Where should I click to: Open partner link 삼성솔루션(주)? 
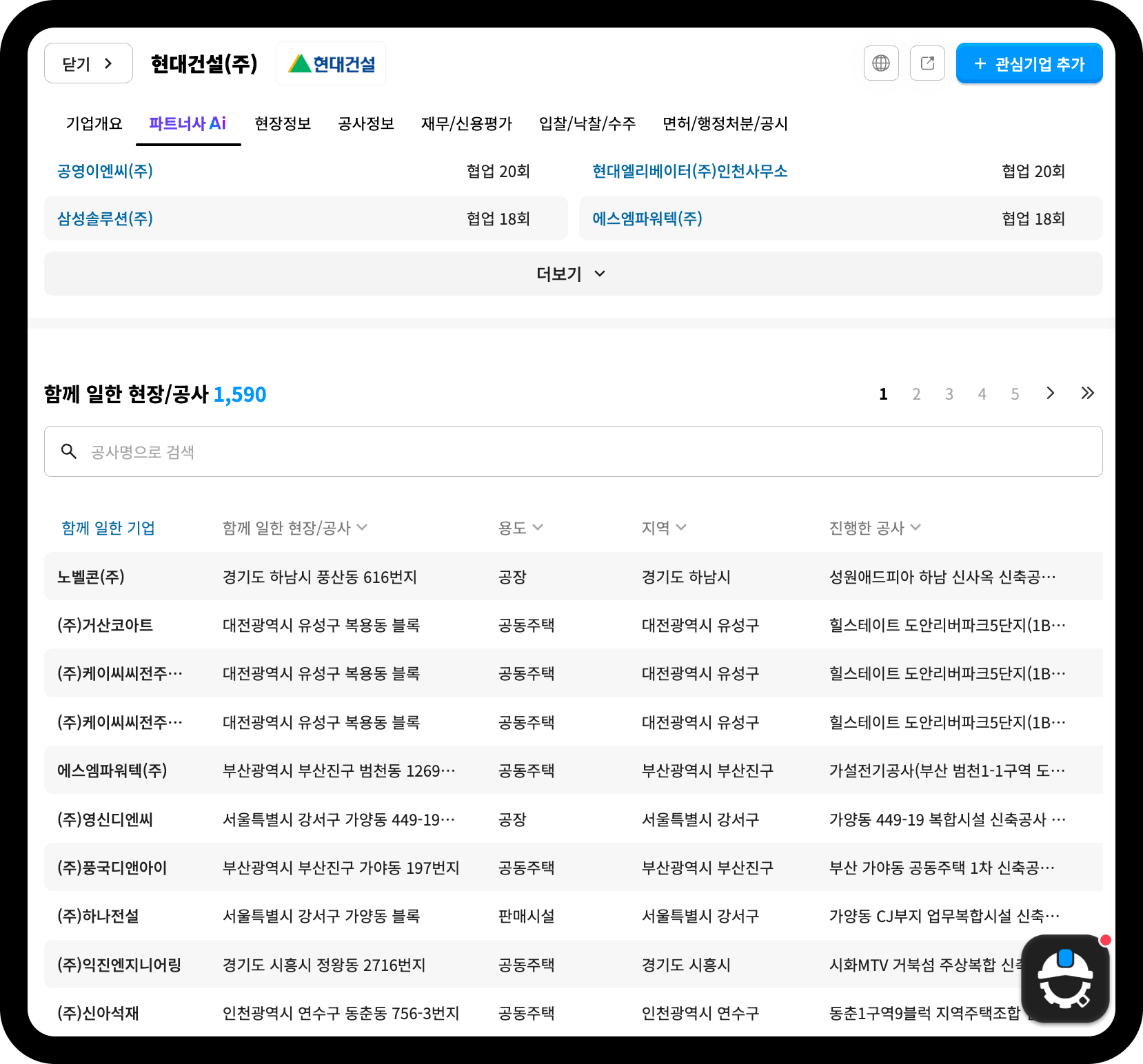105,218
